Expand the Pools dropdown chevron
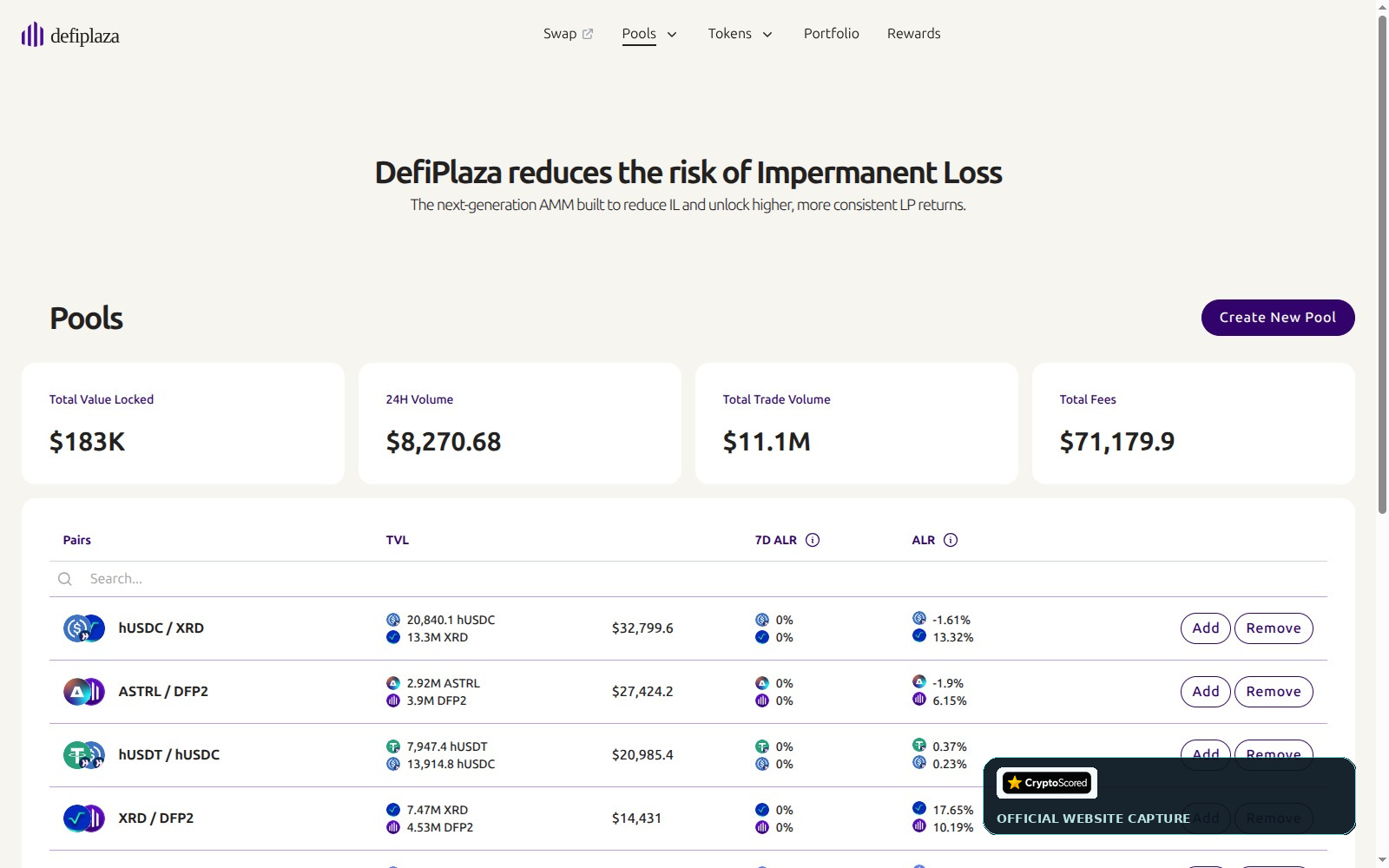1389x868 pixels. [672, 35]
